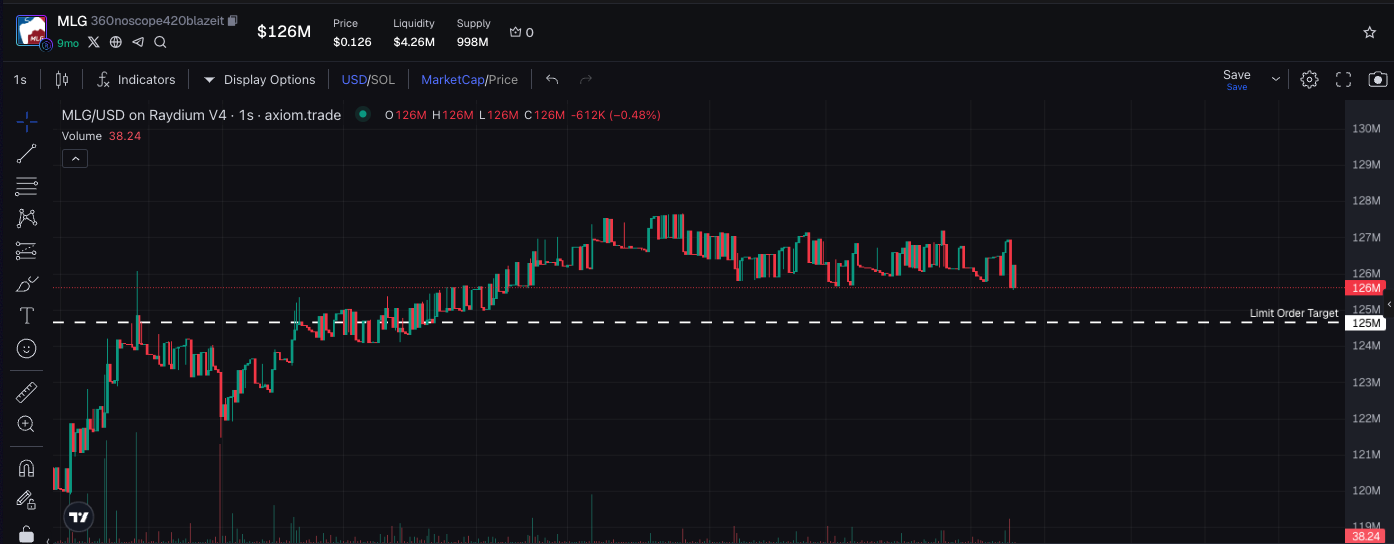This screenshot has height=544, width=1394.
Task: Select the Fibonacci retracement tool
Action: point(27,186)
